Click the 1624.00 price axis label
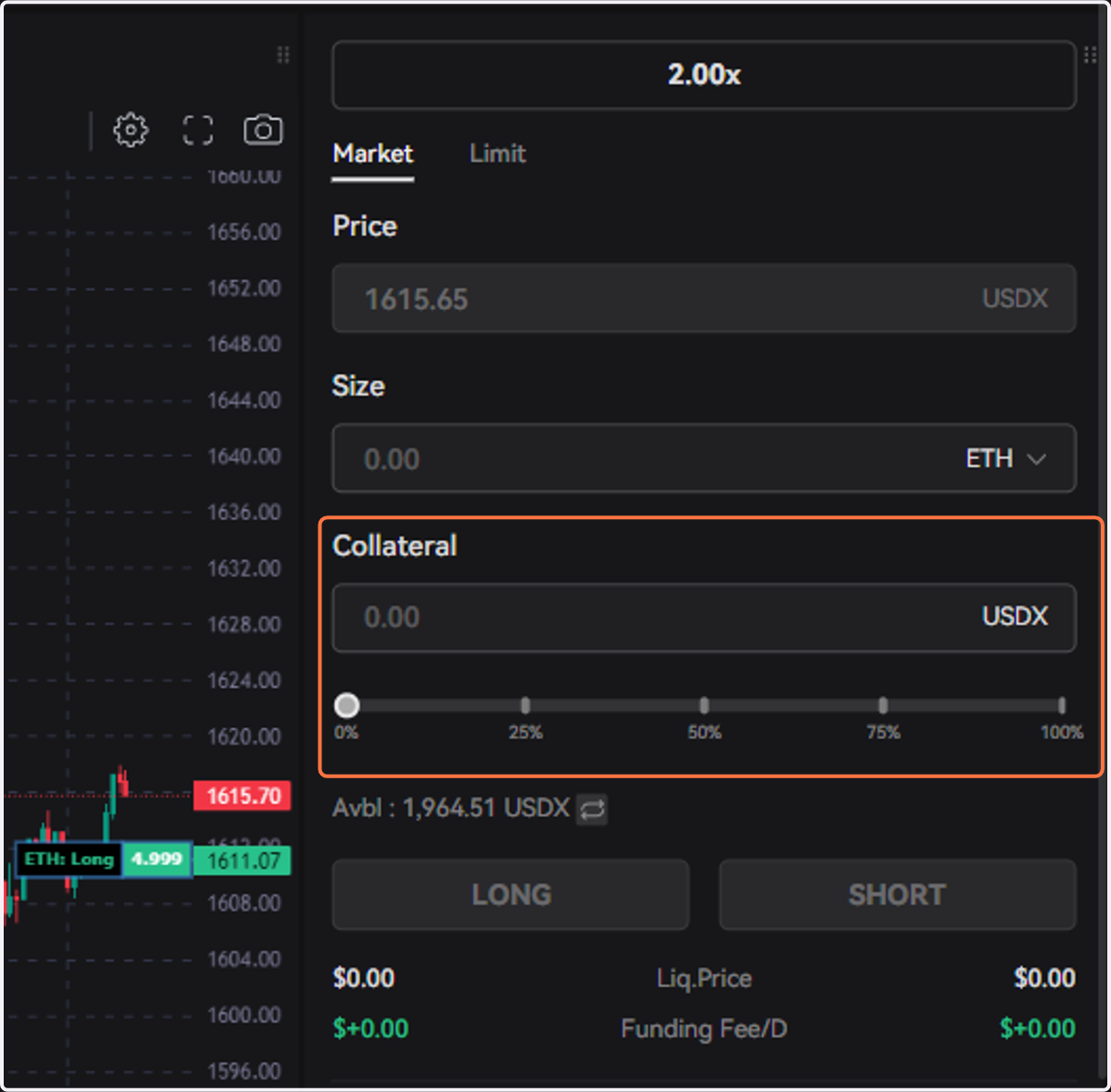Image resolution: width=1111 pixels, height=1092 pixels. 244,681
